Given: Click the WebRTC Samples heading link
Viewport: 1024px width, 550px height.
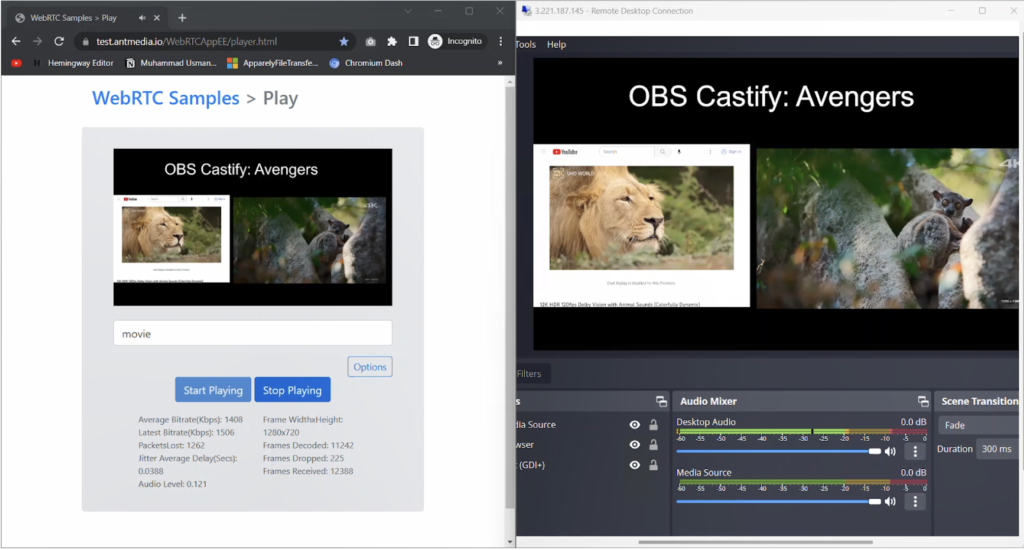Looking at the screenshot, I should click(165, 98).
